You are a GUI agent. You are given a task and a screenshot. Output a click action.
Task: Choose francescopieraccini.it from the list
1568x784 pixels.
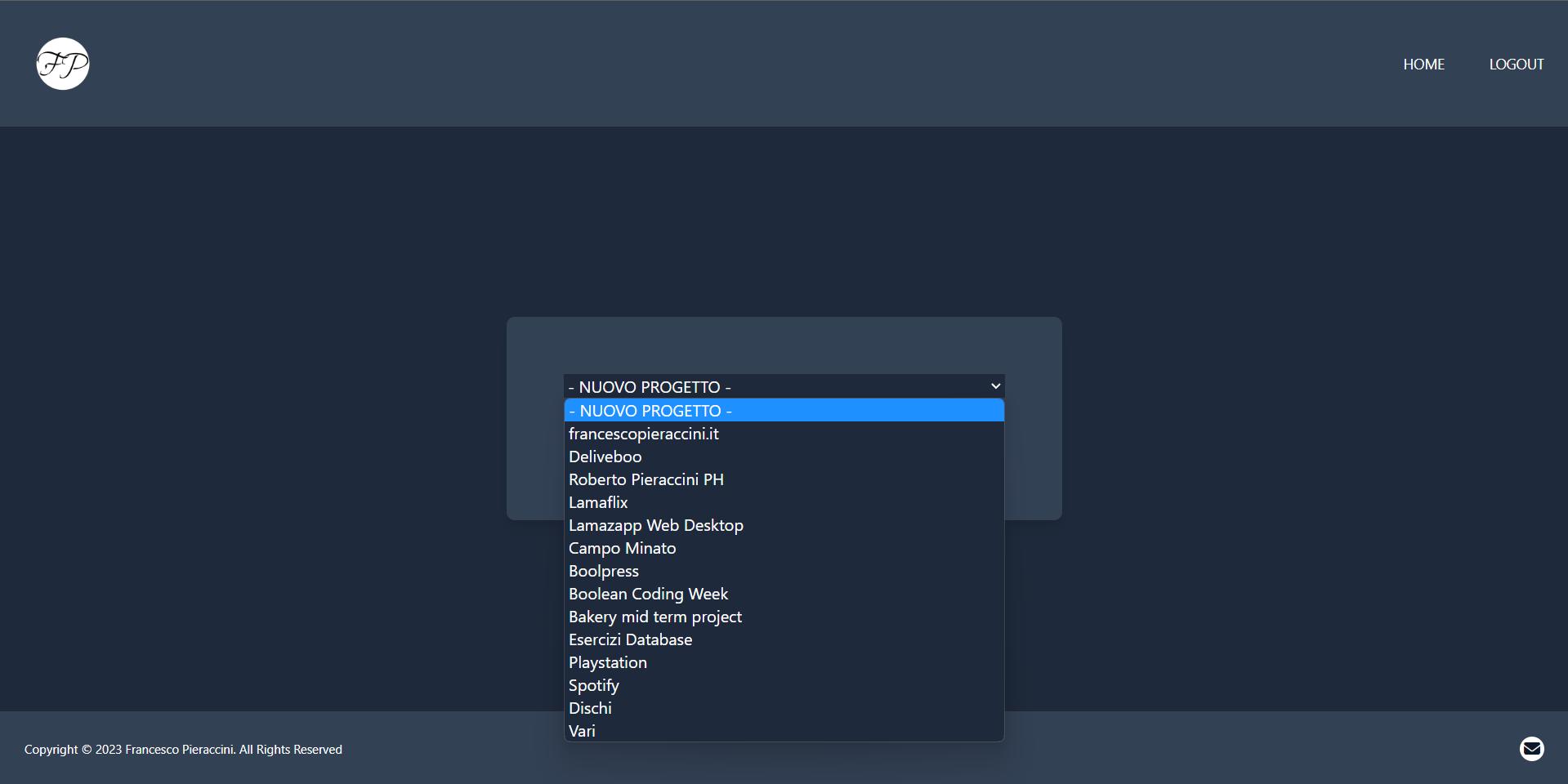(x=784, y=434)
